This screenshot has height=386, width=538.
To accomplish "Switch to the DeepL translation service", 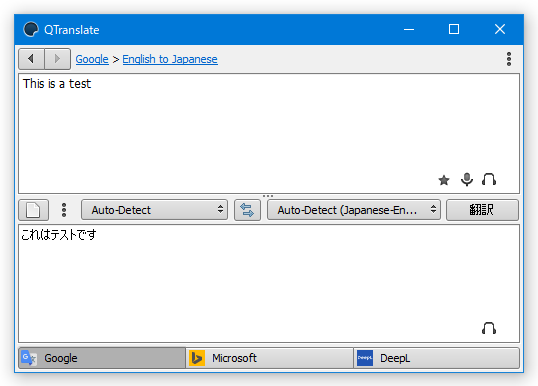I will [x=436, y=358].
